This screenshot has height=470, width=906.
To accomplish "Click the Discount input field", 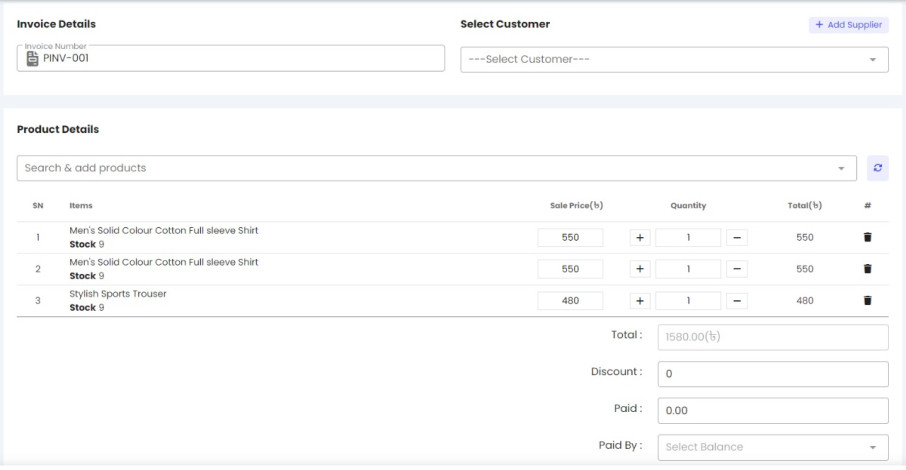I will [x=773, y=374].
